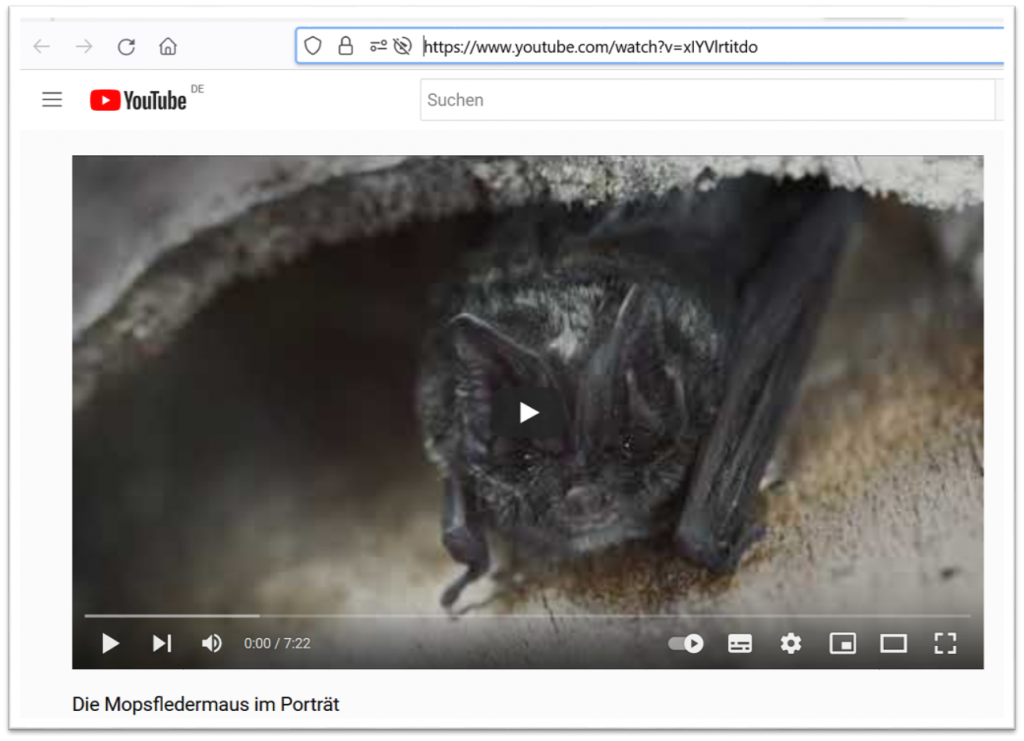Play video using the control bar play icon

click(x=110, y=643)
